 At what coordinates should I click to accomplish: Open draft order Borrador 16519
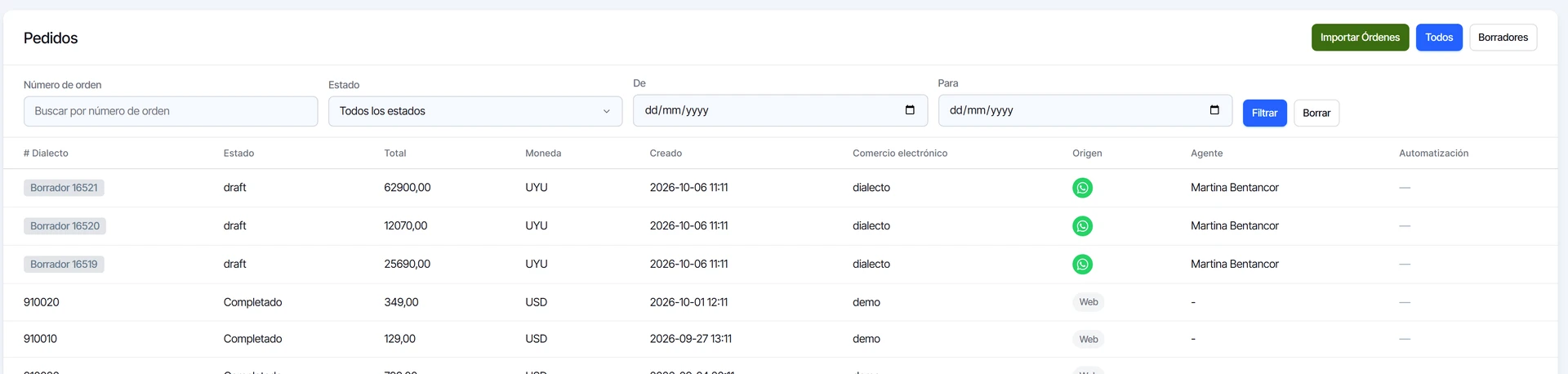tap(64, 265)
